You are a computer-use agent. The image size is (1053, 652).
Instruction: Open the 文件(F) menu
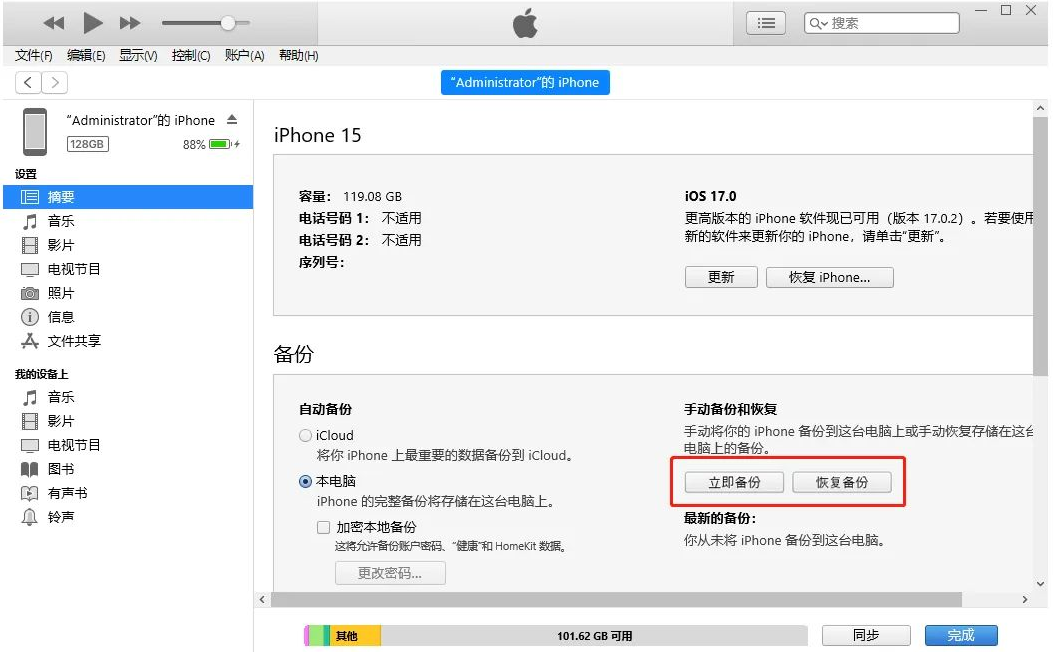coord(33,56)
